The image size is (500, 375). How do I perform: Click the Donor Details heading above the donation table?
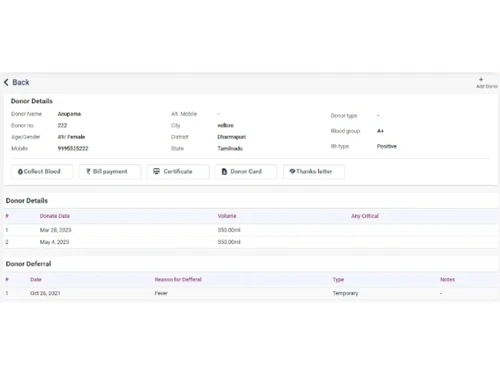27,201
